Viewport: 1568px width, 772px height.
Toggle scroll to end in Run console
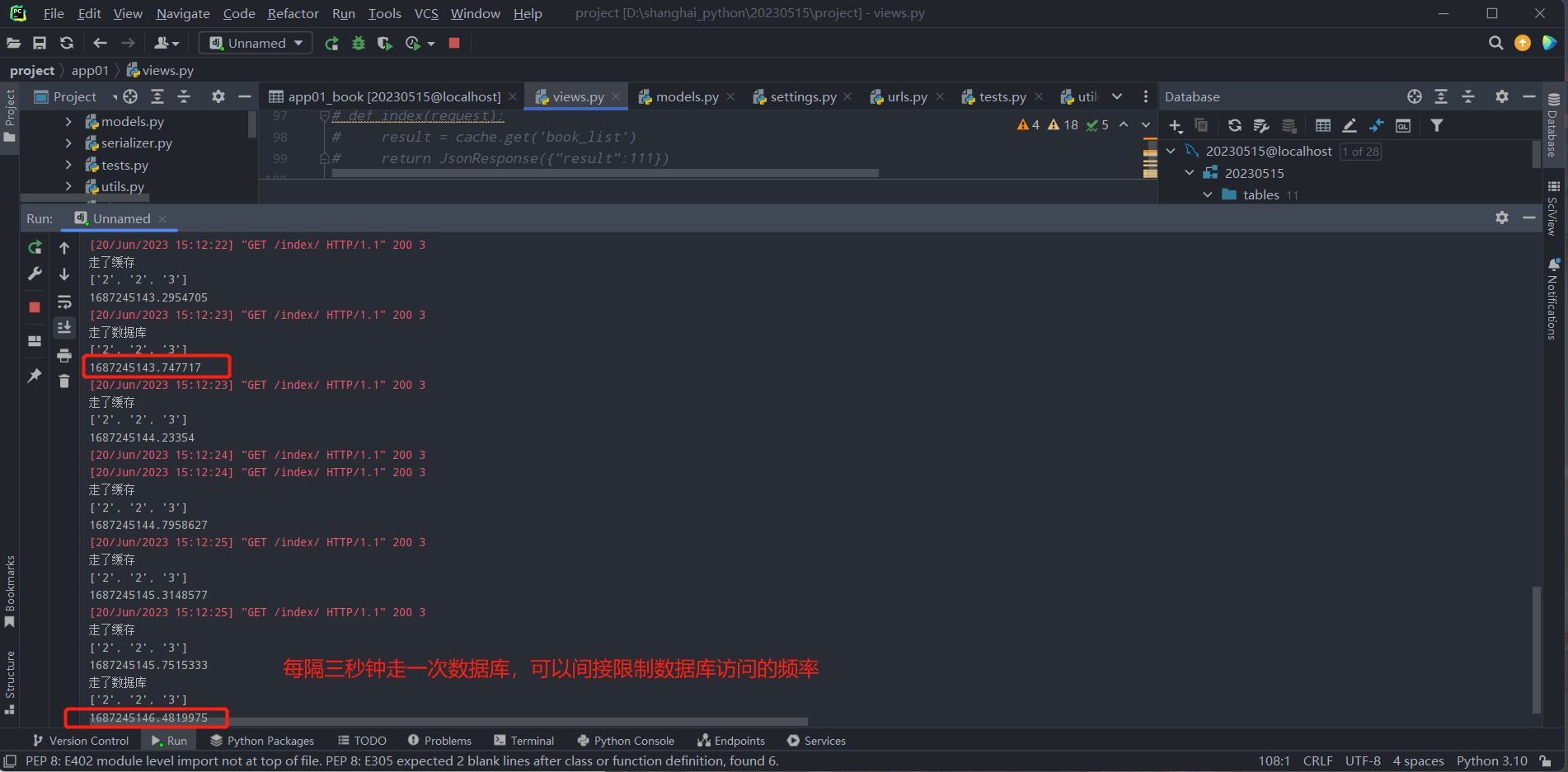(x=64, y=328)
